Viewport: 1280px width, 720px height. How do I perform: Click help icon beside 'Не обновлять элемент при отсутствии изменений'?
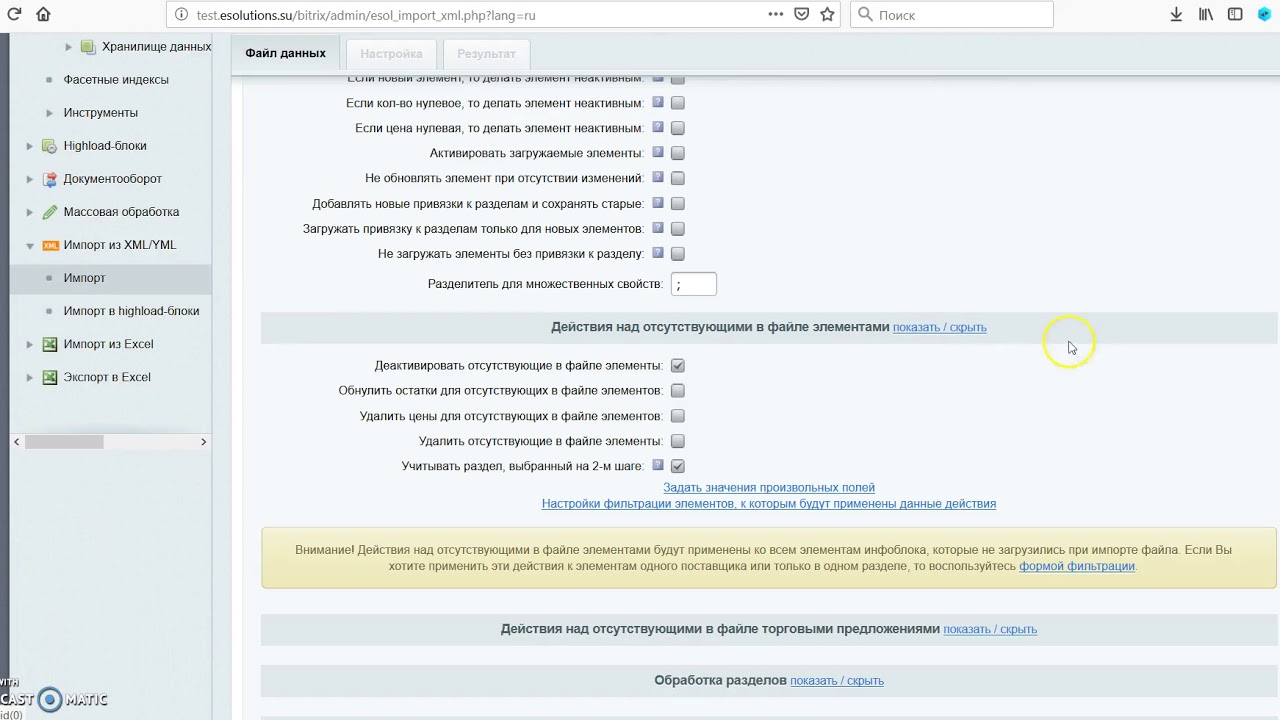click(x=658, y=177)
